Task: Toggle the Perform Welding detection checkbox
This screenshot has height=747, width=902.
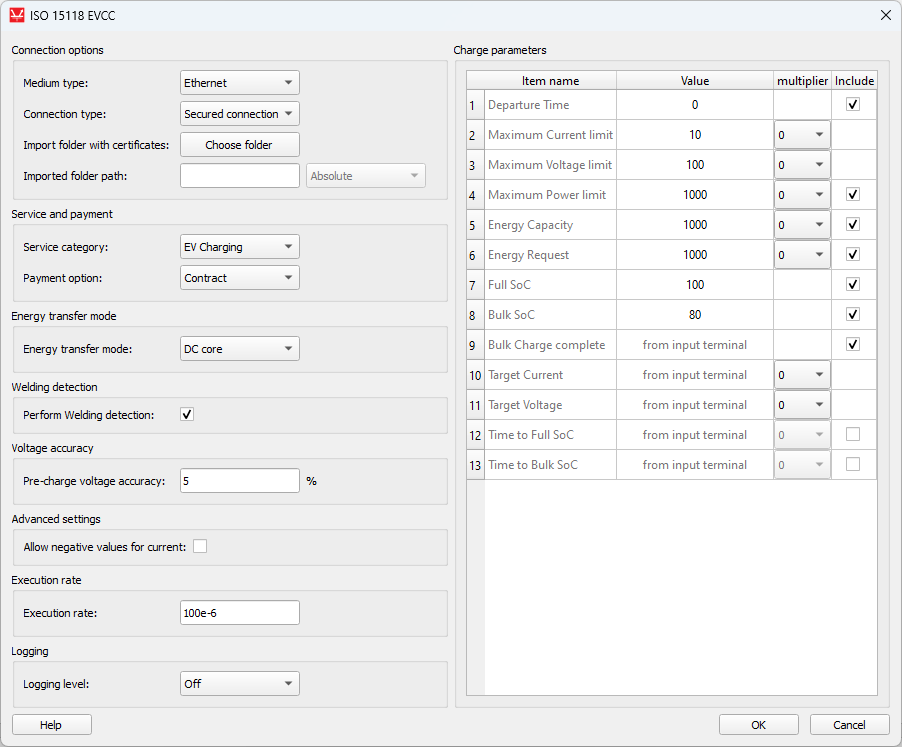Action: click(187, 414)
